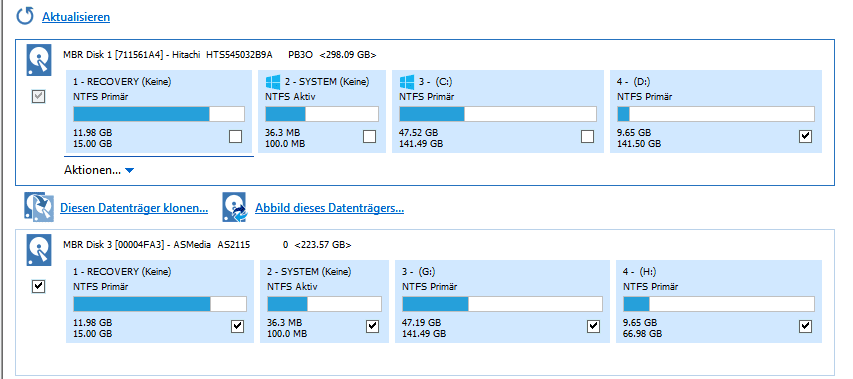The image size is (853, 379).
Task: Click the disk image icon
Action: click(x=234, y=207)
